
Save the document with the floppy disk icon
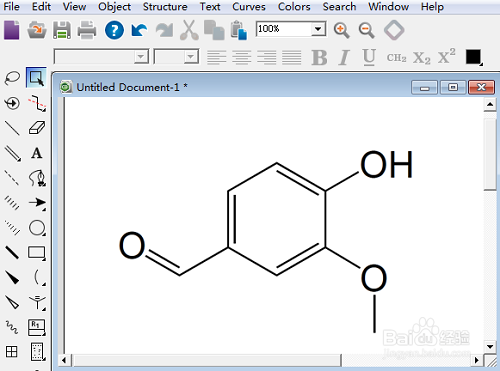point(62,30)
